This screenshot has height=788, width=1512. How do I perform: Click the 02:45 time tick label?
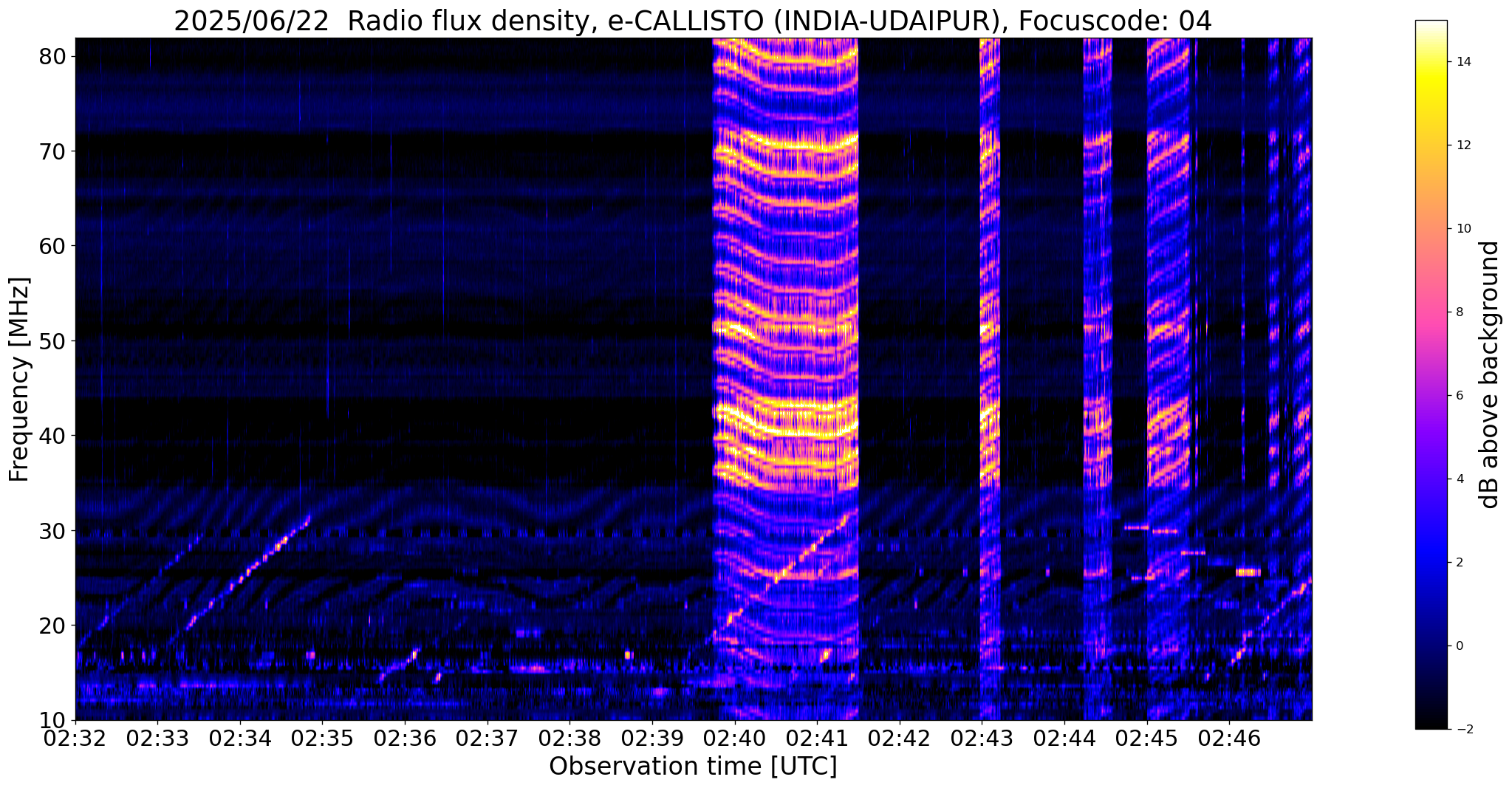pos(1147,738)
